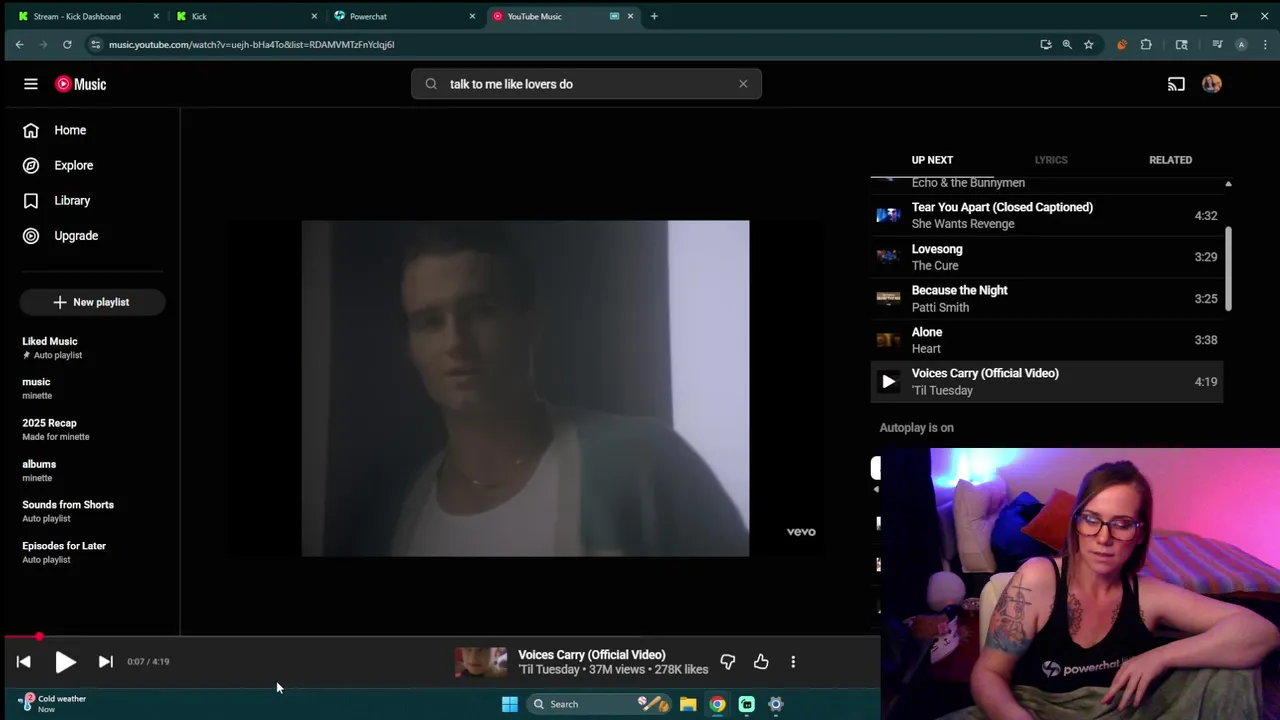Open Cold weather widget in taskbar
The width and height of the screenshot is (1280, 720).
click(x=55, y=704)
